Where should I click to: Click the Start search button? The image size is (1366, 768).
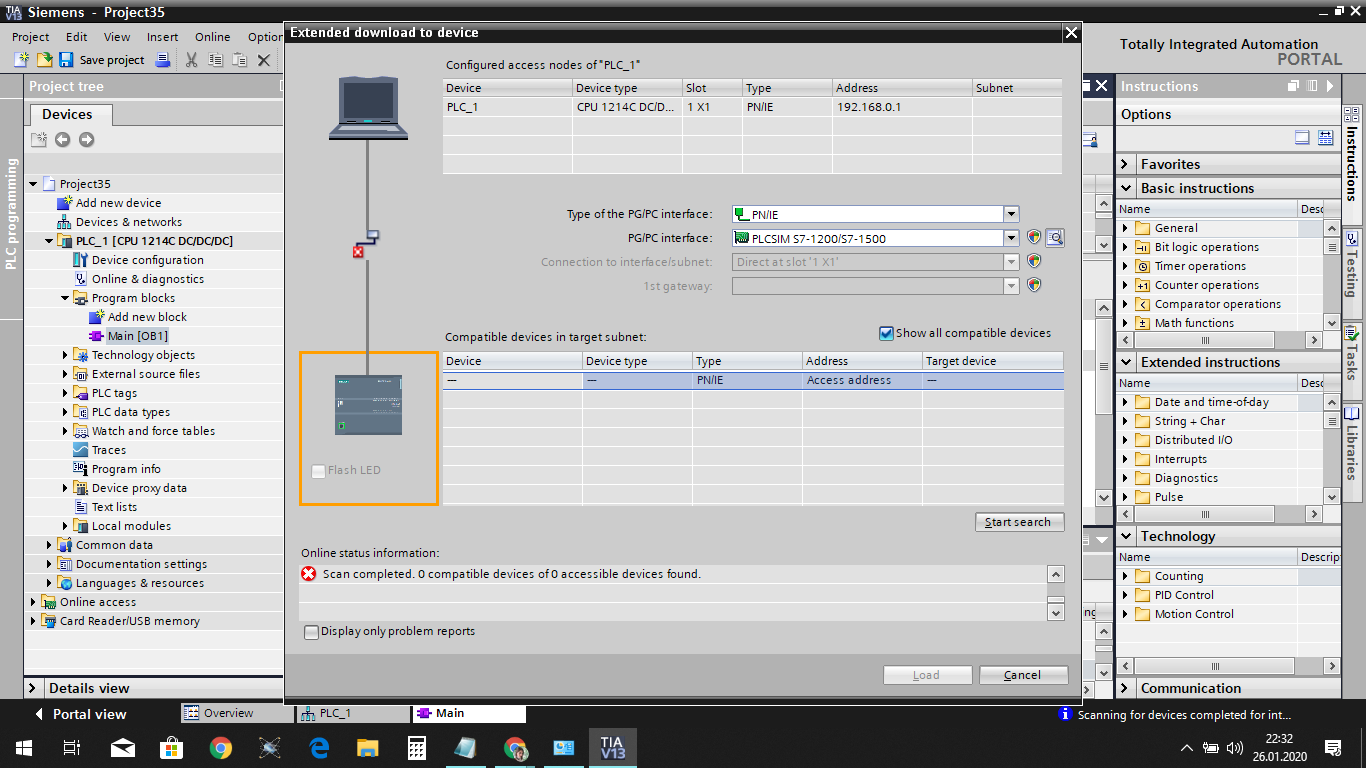(1019, 522)
